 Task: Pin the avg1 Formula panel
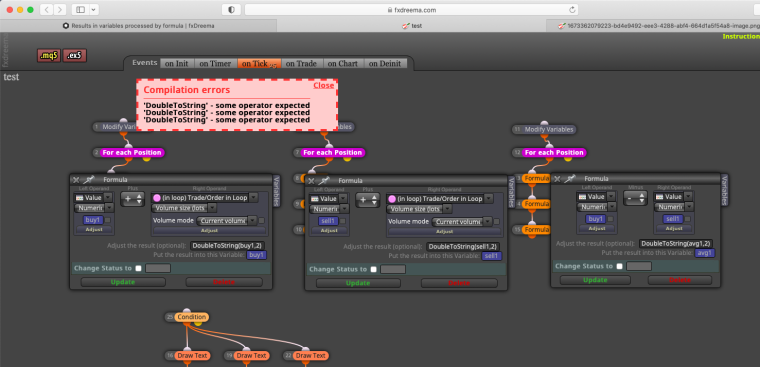pyautogui.click(x=570, y=178)
